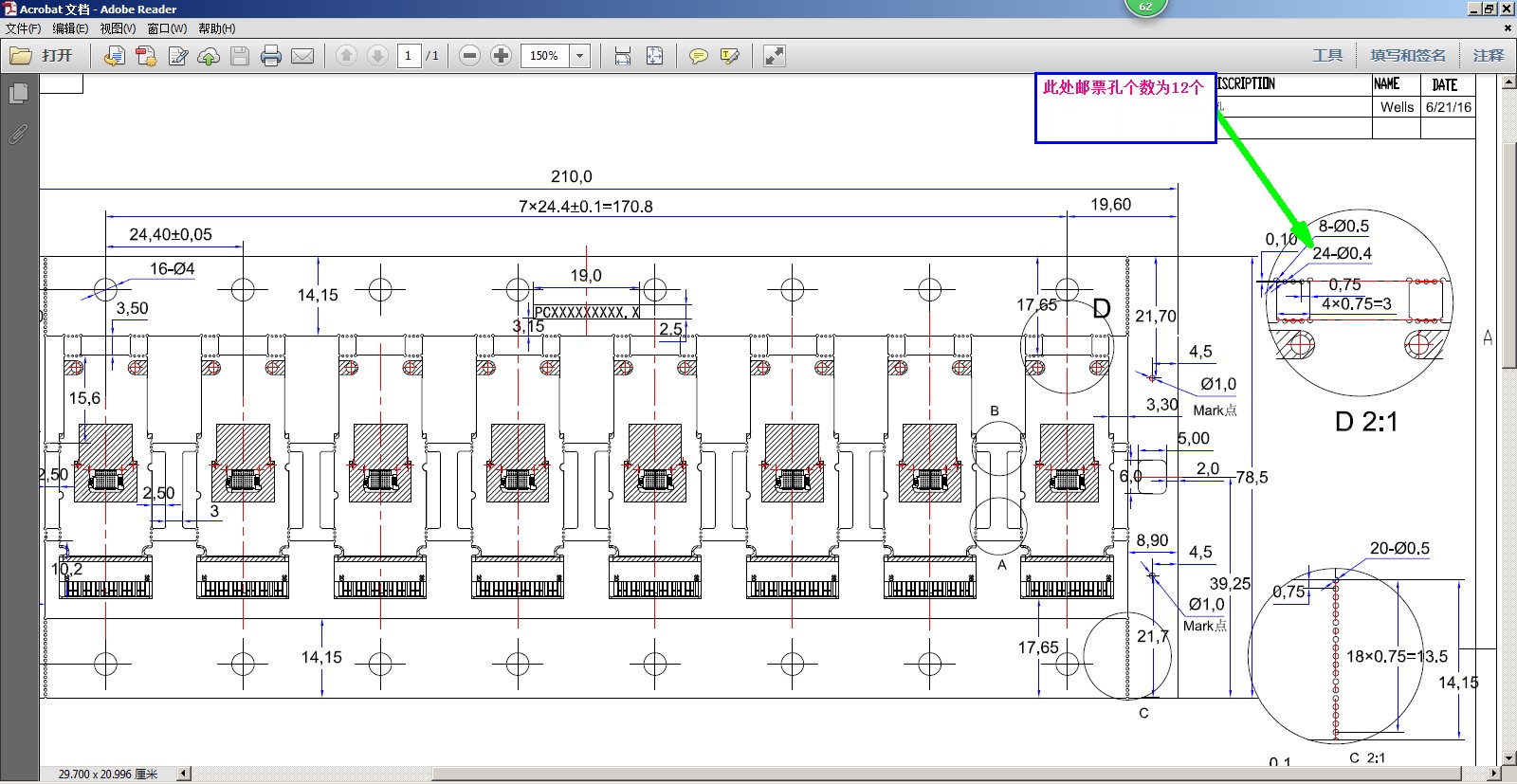Viewport: 1517px width, 784px height.
Task: Click the 24-Ø0.4 annotation in detail D
Action: (1342, 254)
